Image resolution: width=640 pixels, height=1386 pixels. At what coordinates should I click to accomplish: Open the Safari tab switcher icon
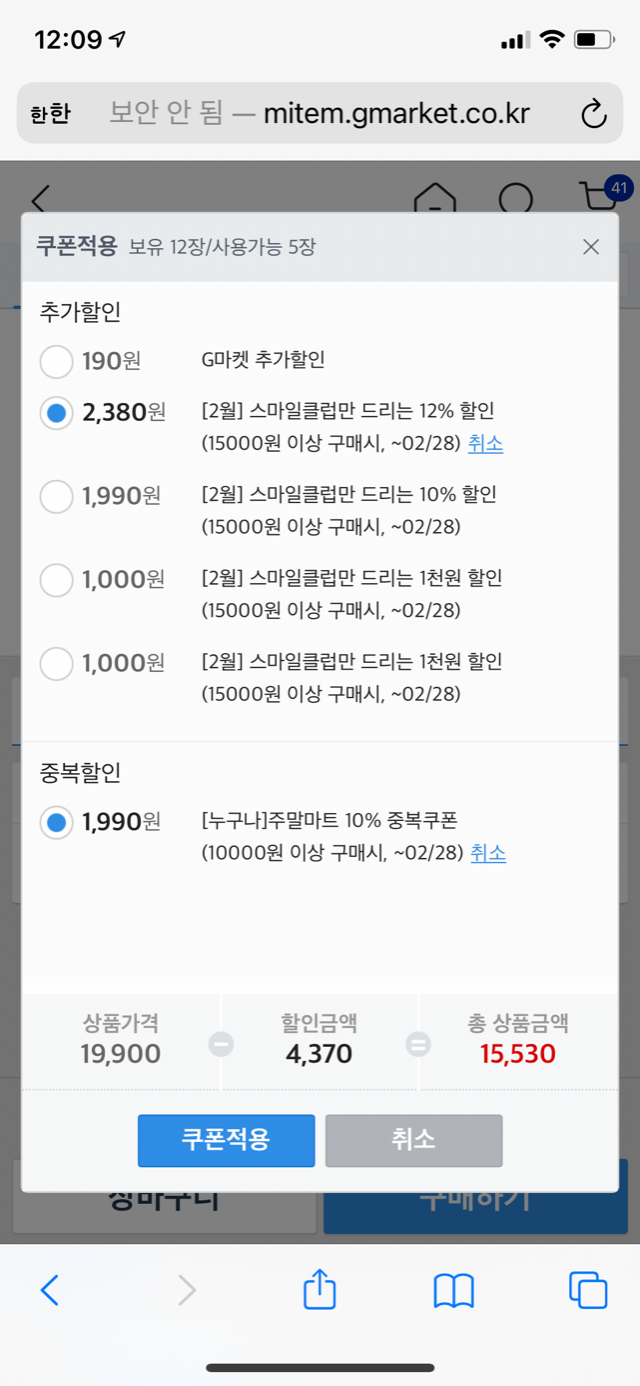click(588, 1291)
